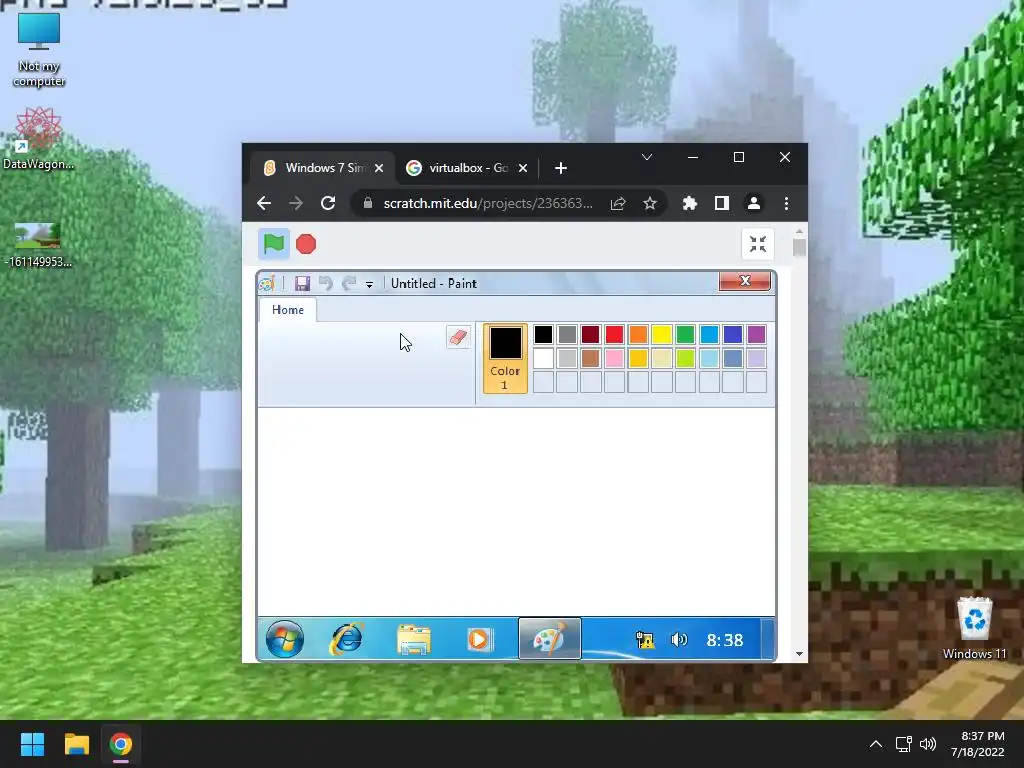Pick the lime green color swatch

pyautogui.click(x=685, y=358)
